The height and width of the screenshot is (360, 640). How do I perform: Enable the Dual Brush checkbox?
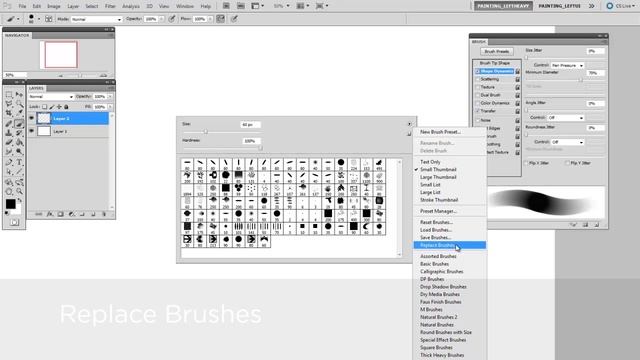coord(478,95)
